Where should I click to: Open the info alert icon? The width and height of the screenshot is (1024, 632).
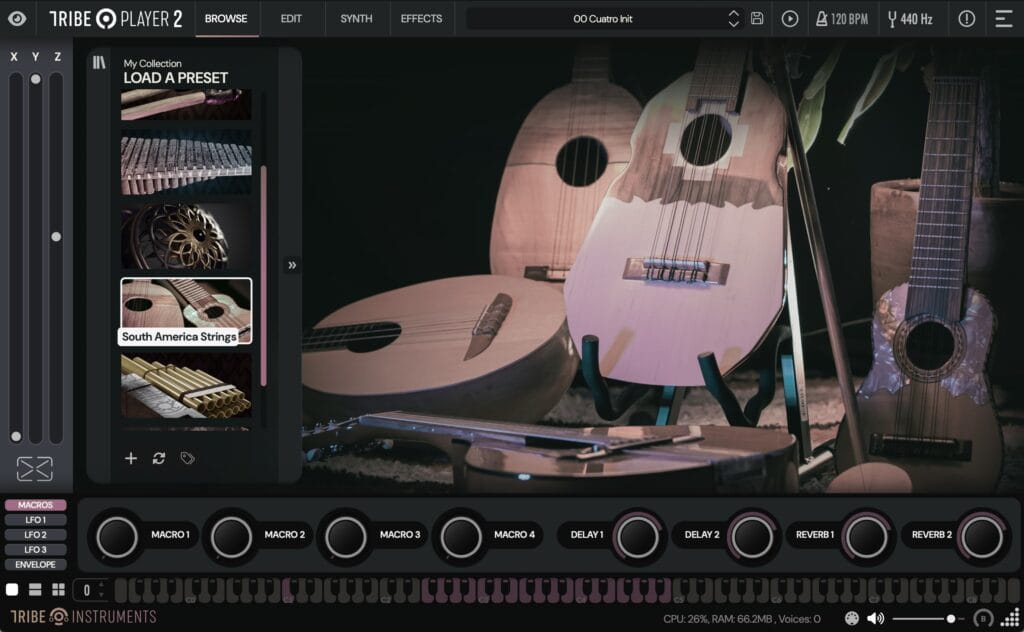[x=967, y=19]
